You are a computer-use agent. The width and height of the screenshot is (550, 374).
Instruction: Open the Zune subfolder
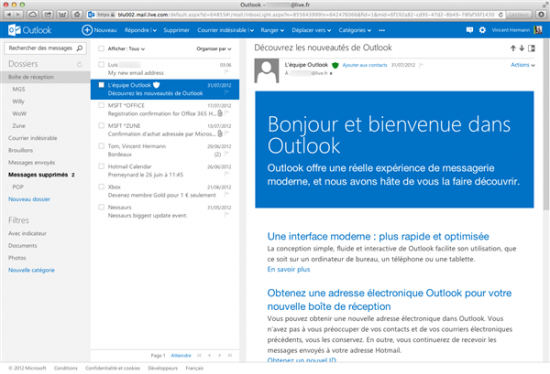(x=19, y=126)
